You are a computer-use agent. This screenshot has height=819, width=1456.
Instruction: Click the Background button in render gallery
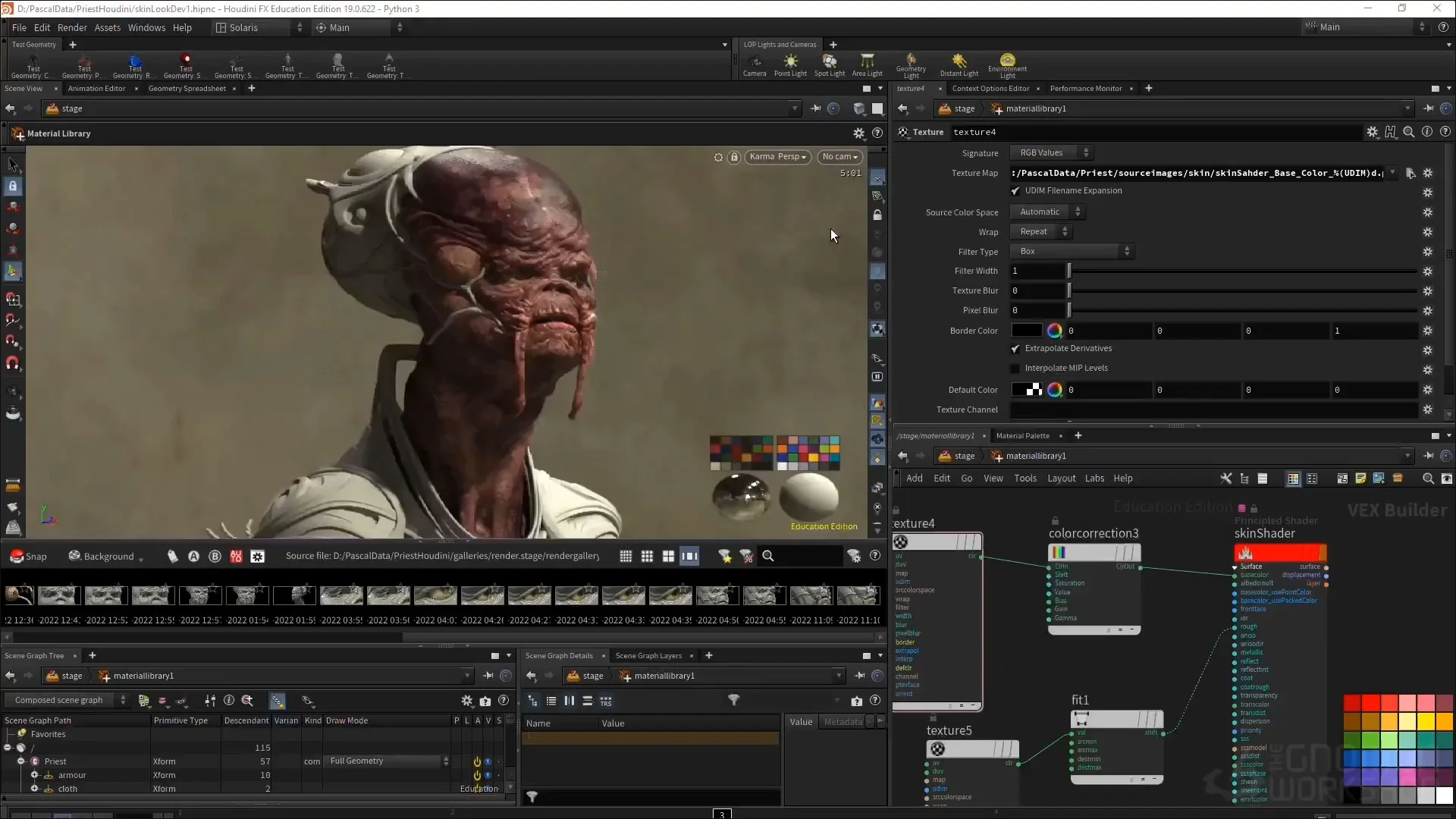point(105,556)
